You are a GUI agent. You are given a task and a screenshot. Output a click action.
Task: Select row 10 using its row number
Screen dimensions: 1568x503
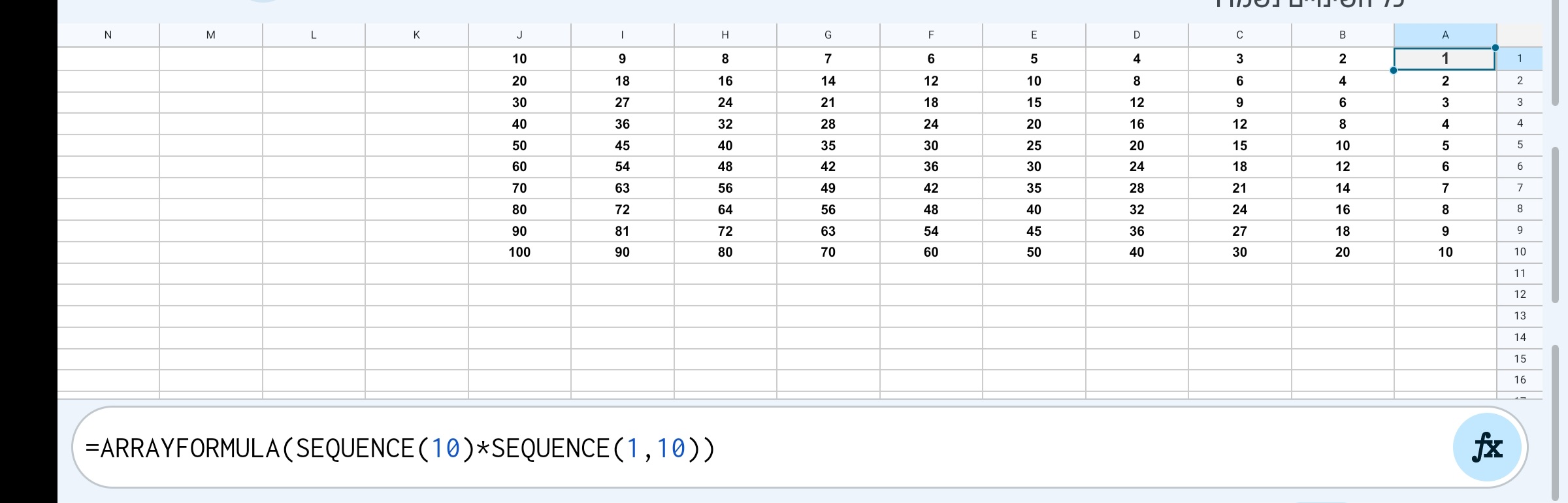click(1520, 252)
